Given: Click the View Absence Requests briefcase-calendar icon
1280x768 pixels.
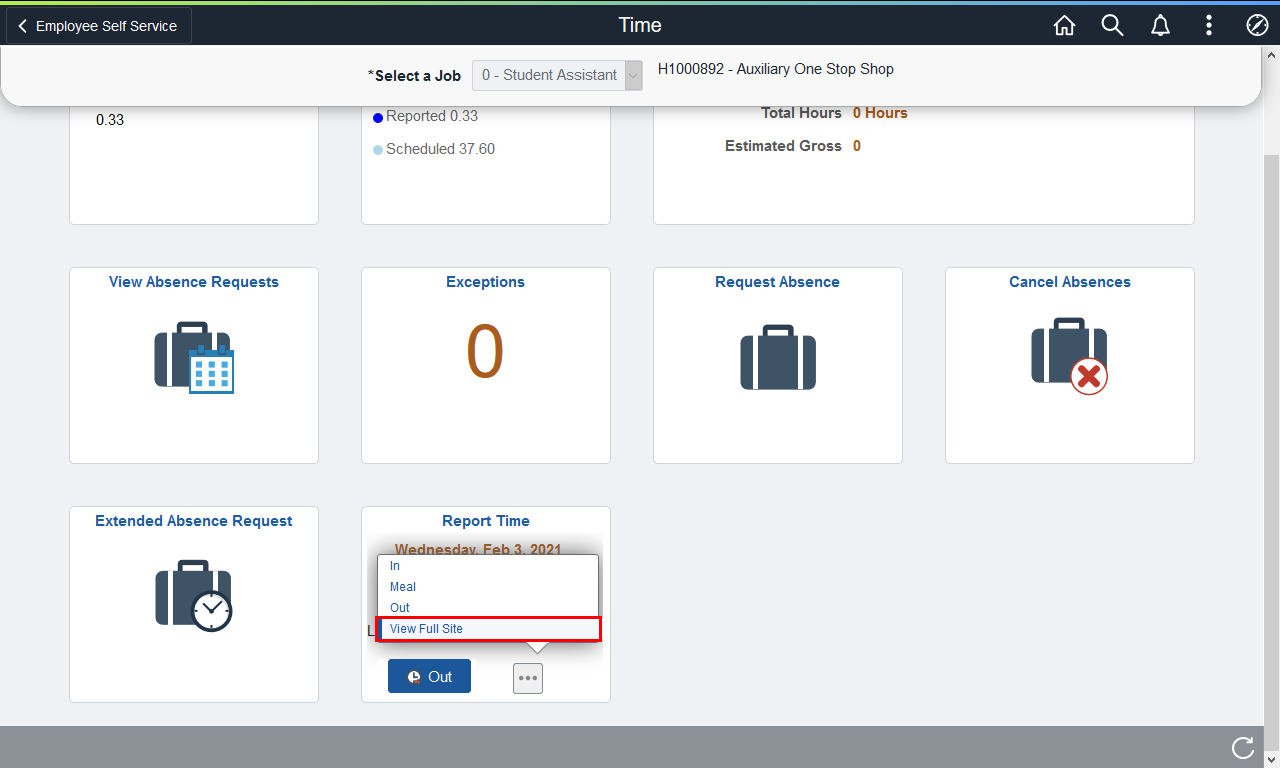Looking at the screenshot, I should click(193, 357).
